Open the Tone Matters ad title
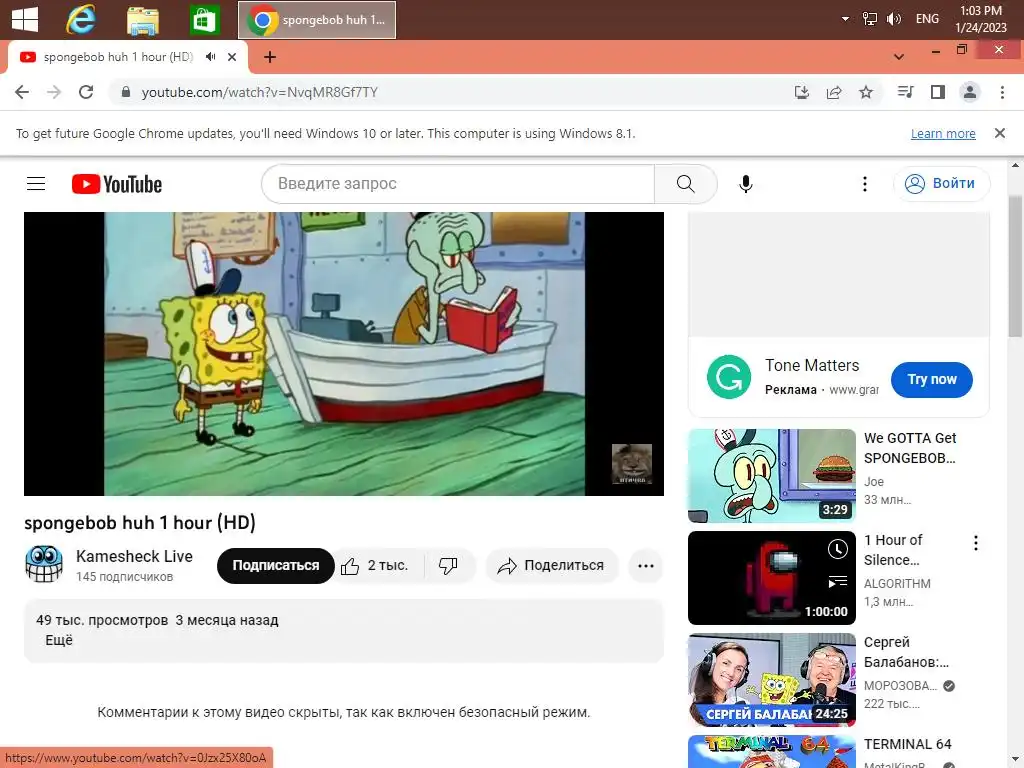Screen dimensions: 1024x768 tap(812, 365)
